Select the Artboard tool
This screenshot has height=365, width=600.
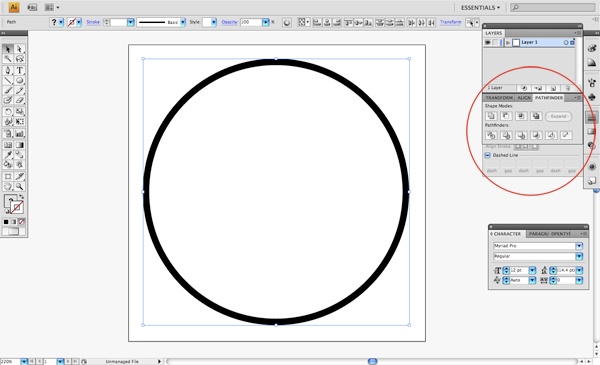pyautogui.click(x=8, y=176)
